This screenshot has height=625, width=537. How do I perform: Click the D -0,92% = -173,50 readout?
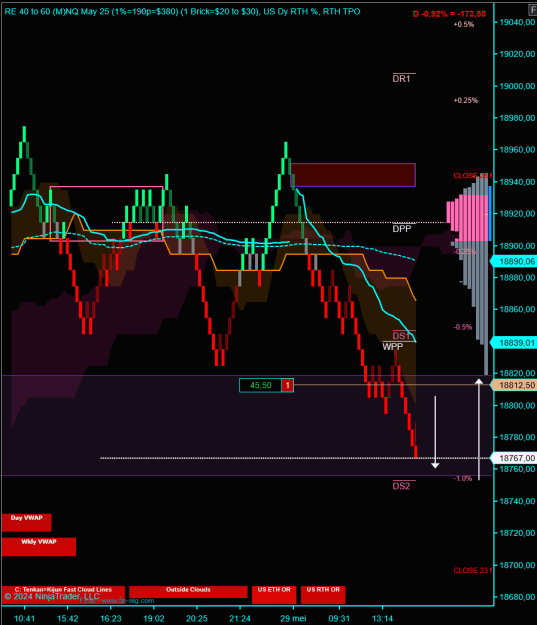pyautogui.click(x=449, y=14)
